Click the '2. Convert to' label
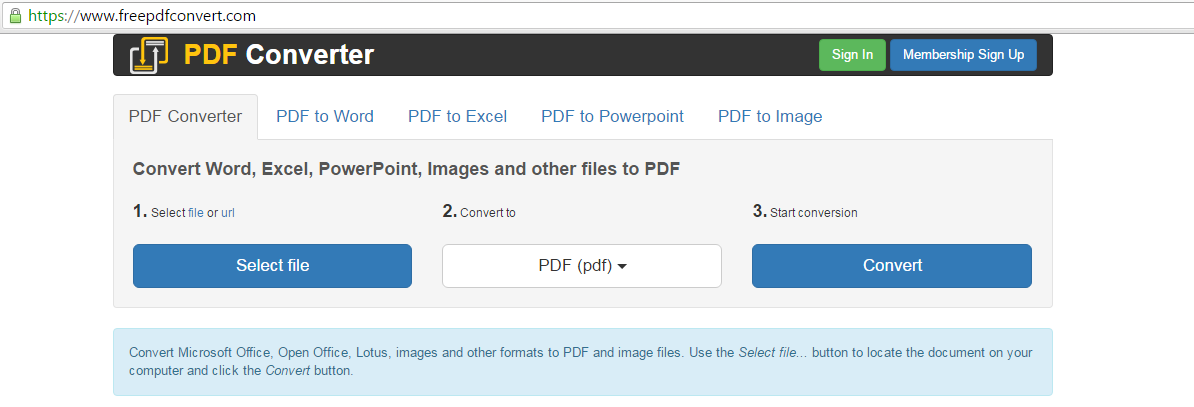This screenshot has width=1194, height=407. [x=479, y=213]
